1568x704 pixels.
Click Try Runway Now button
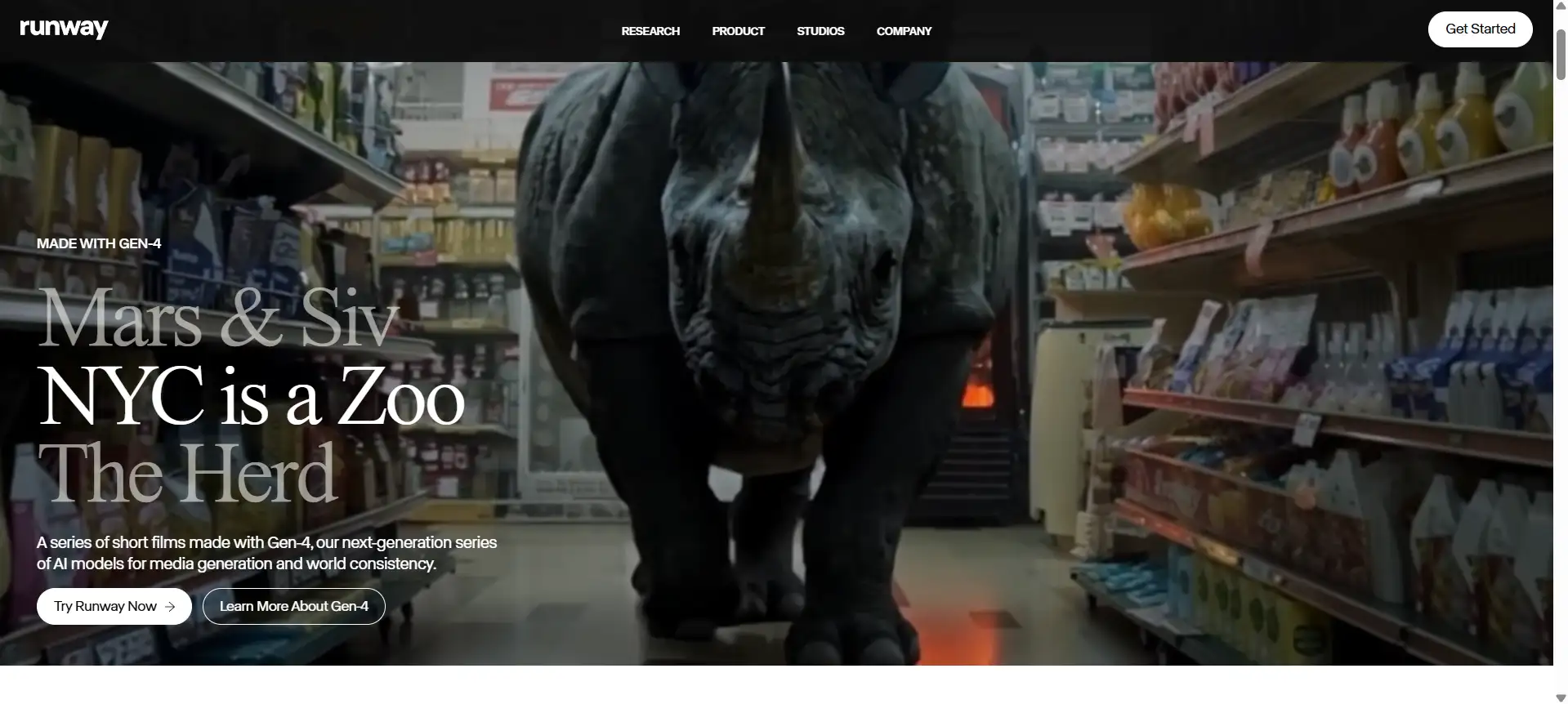[x=114, y=606]
